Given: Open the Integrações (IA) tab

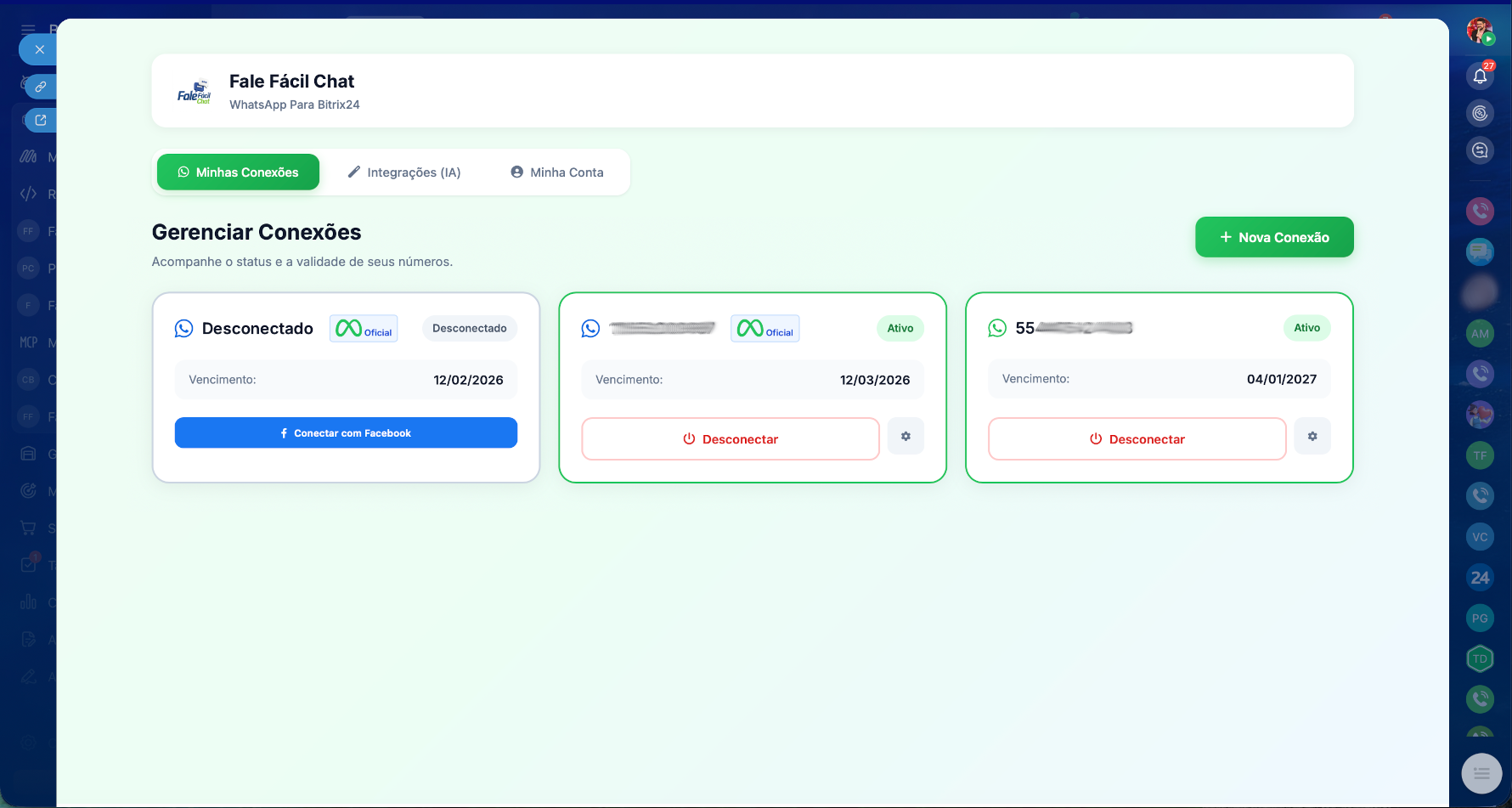Looking at the screenshot, I should click(404, 172).
